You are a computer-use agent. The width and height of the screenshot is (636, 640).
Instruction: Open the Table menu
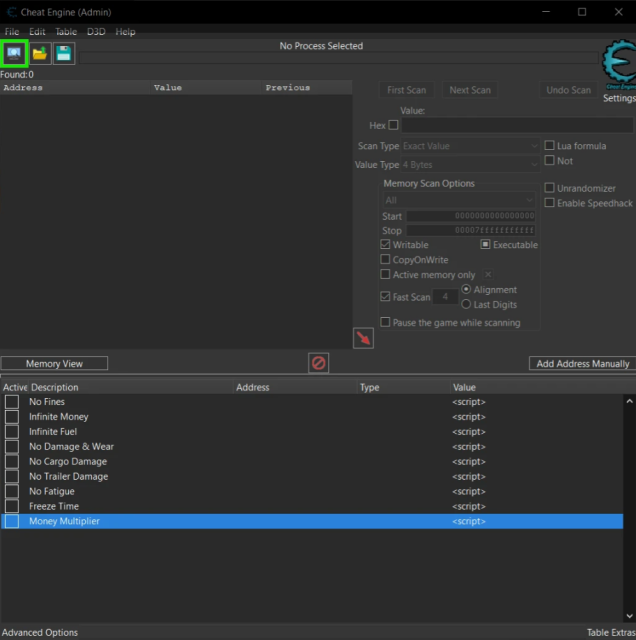[66, 32]
